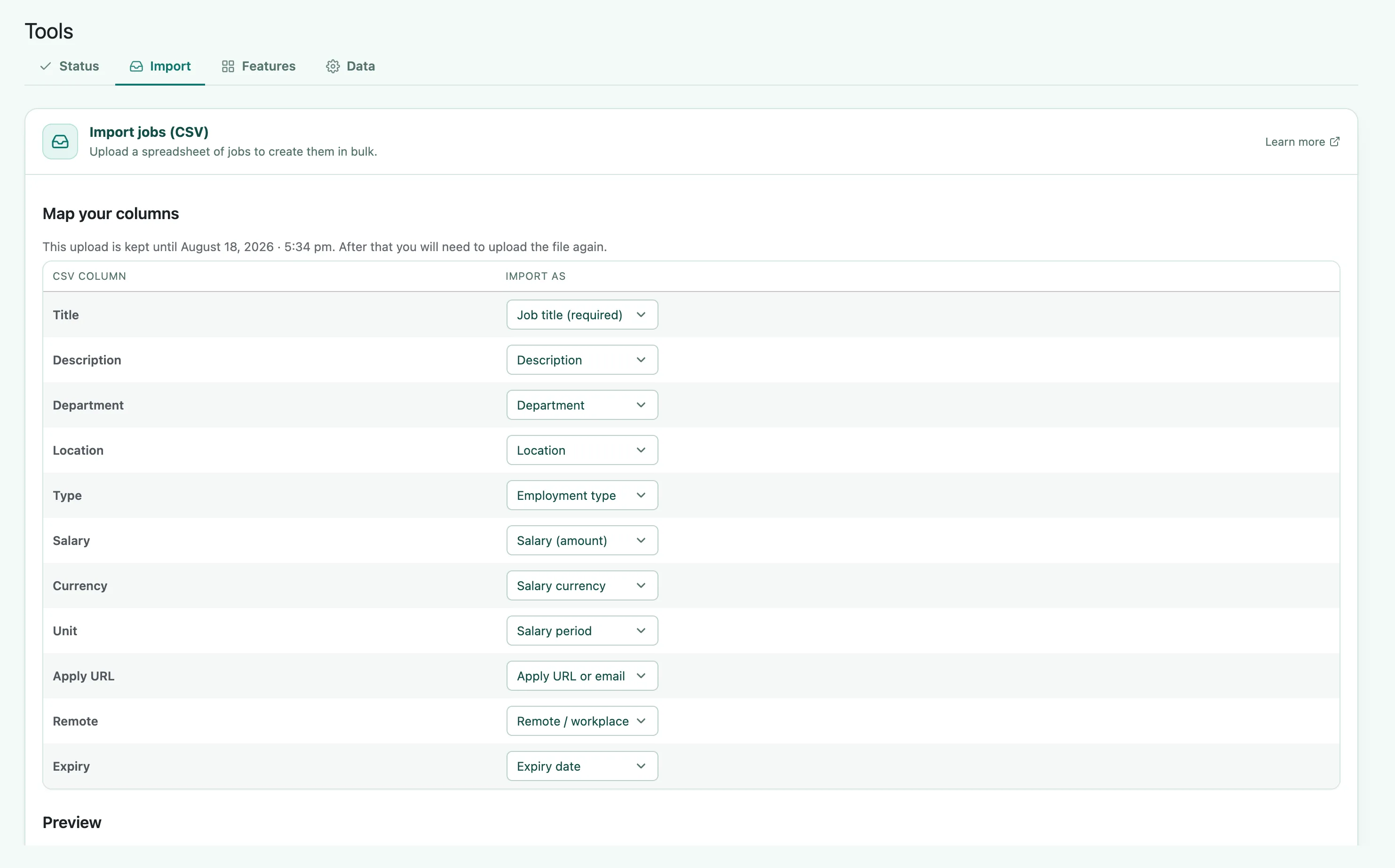The height and width of the screenshot is (868, 1395).
Task: Expand the Description mapping dropdown
Action: pyautogui.click(x=582, y=360)
